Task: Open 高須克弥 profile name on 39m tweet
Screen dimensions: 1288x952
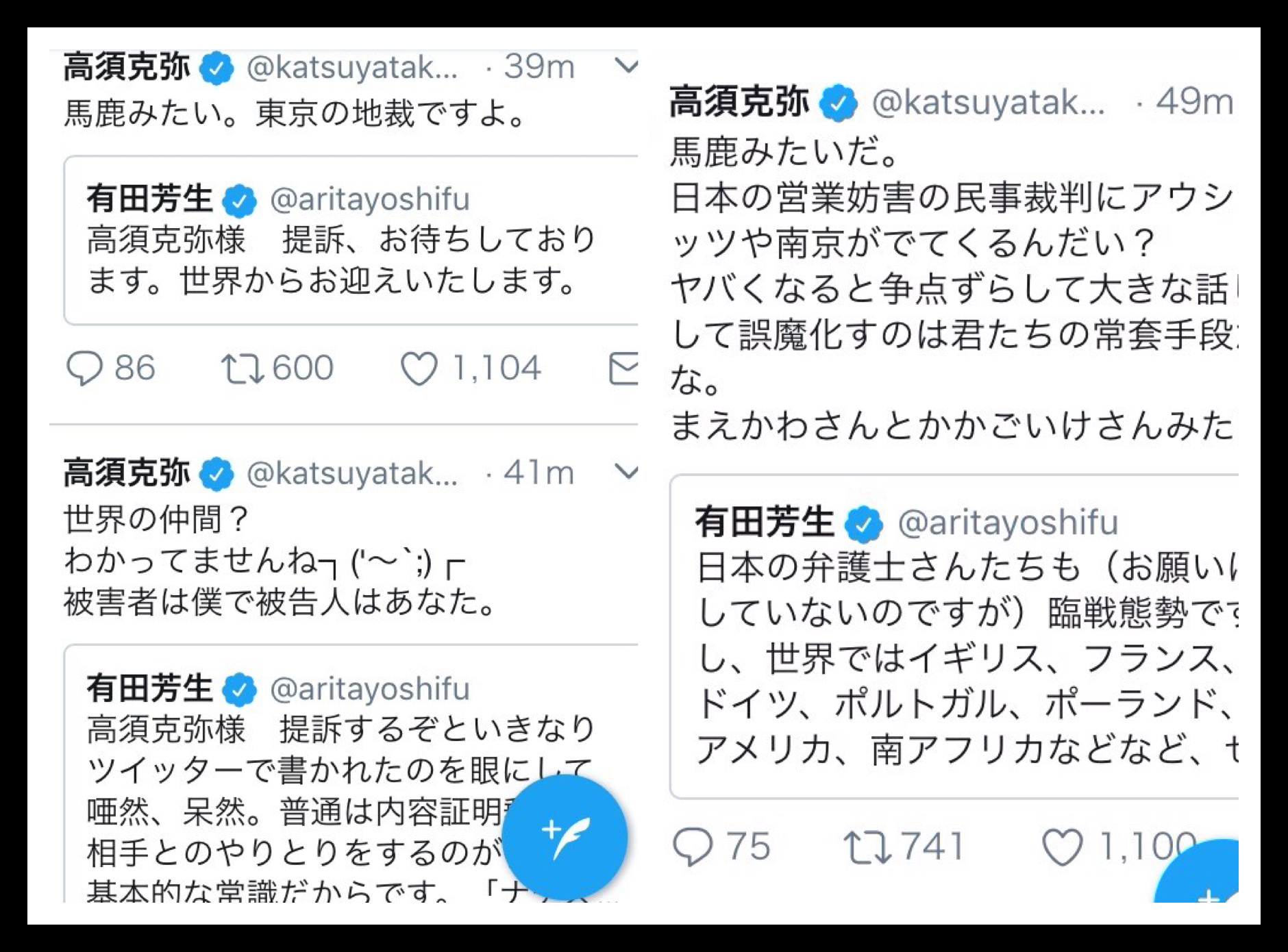Action: click(x=127, y=67)
